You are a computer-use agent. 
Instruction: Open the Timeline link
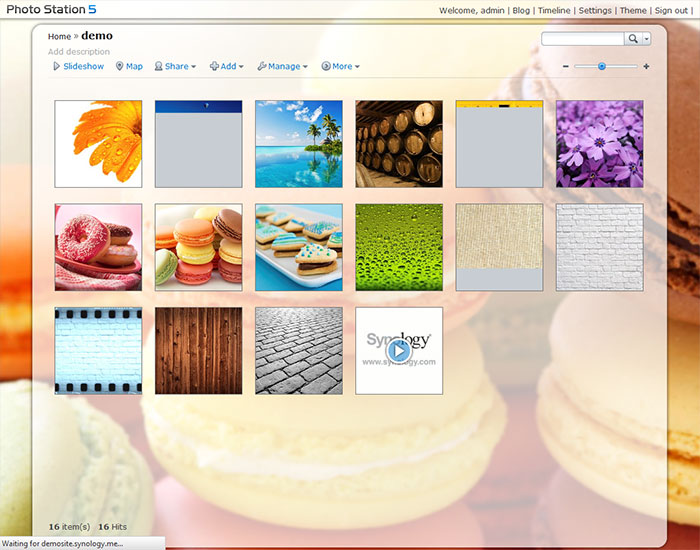pyautogui.click(x=554, y=11)
